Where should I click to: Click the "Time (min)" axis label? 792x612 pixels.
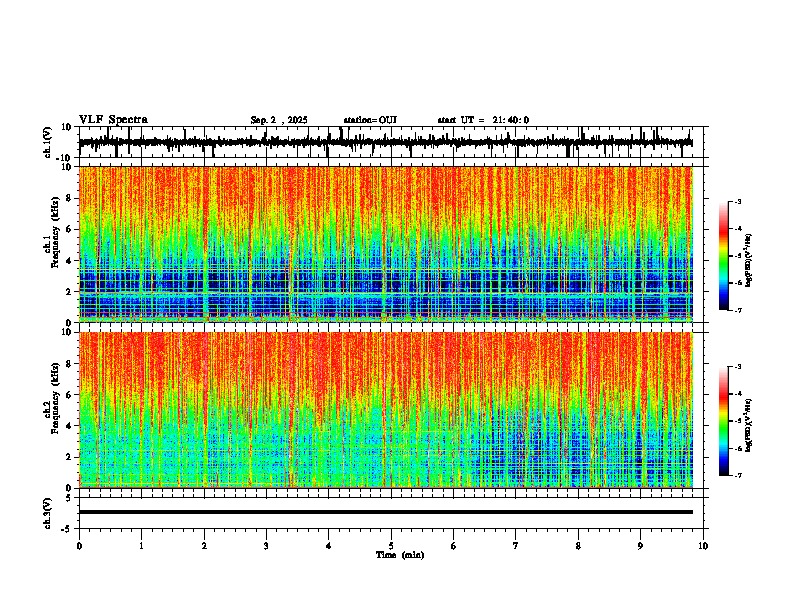coord(400,555)
